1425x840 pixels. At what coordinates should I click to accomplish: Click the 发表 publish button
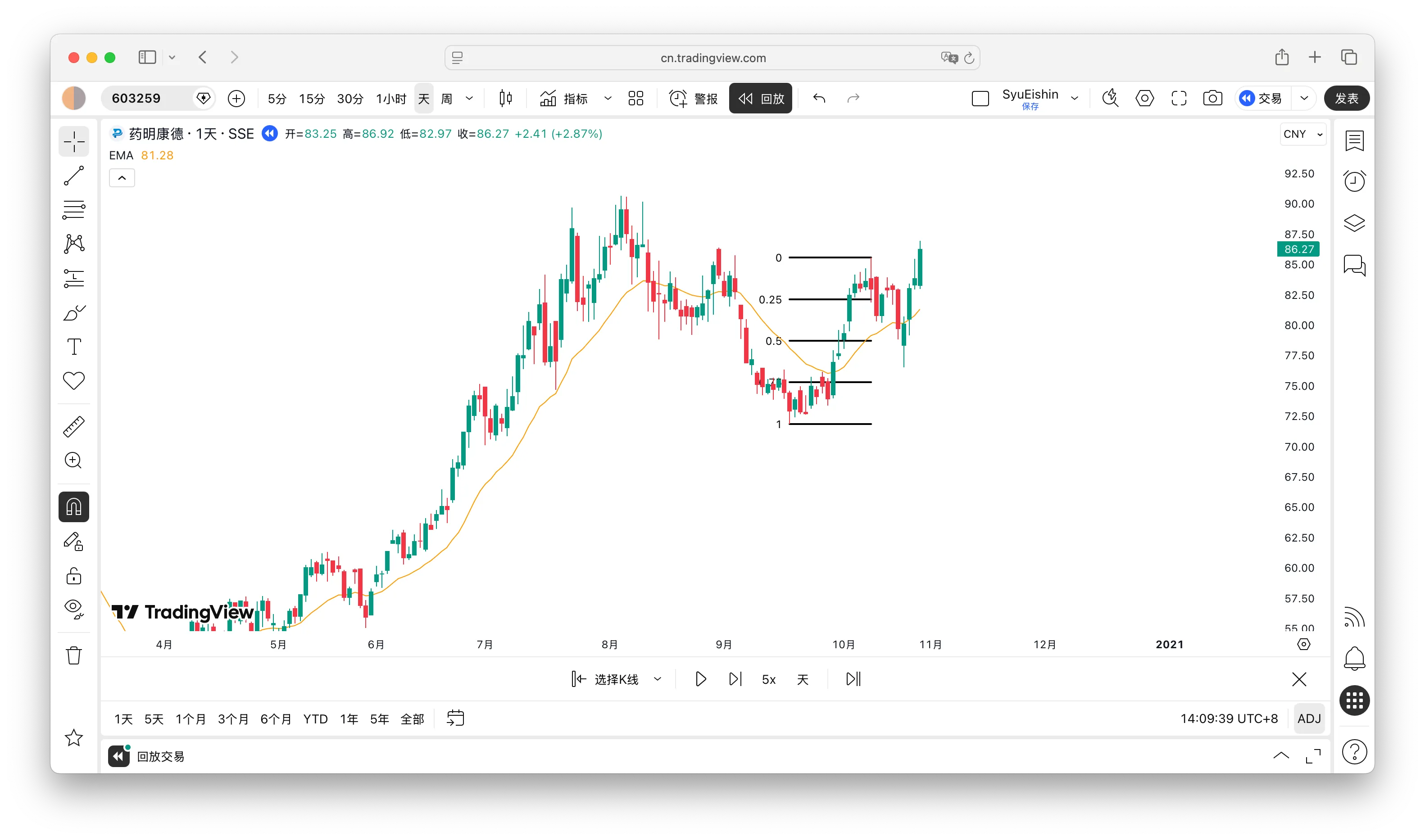click(1346, 99)
